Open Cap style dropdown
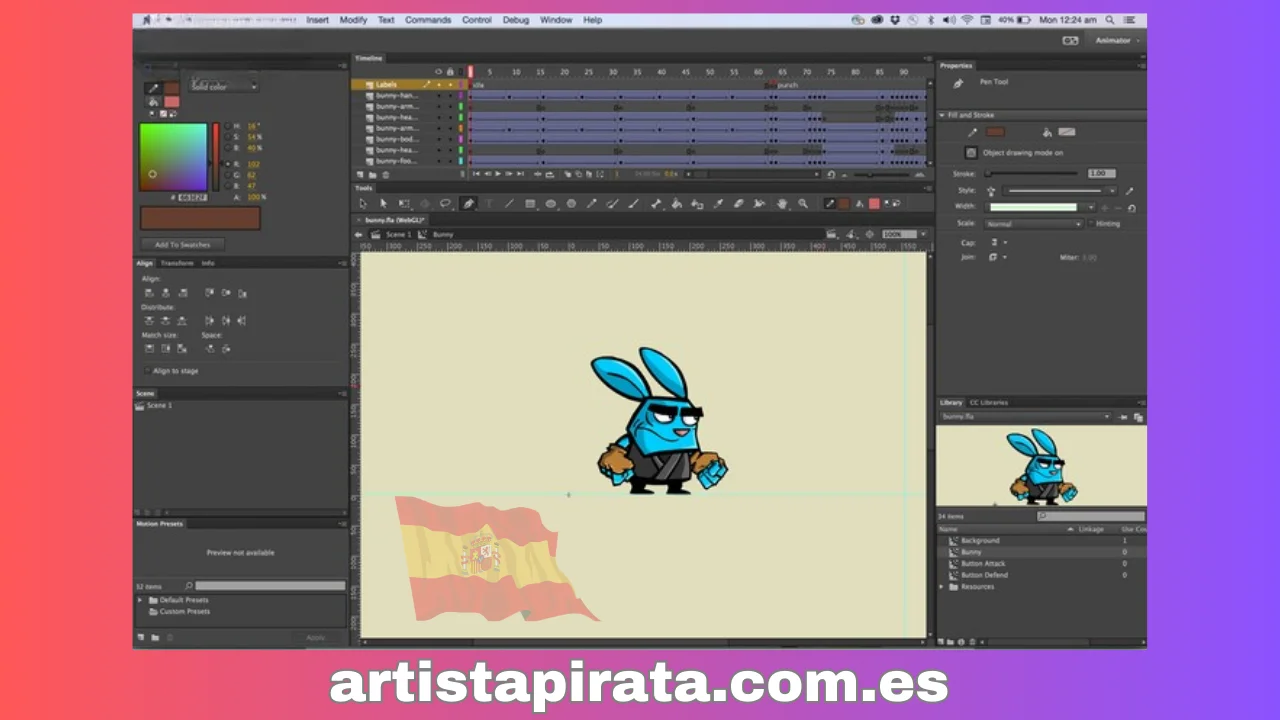This screenshot has height=720, width=1280. tap(998, 242)
